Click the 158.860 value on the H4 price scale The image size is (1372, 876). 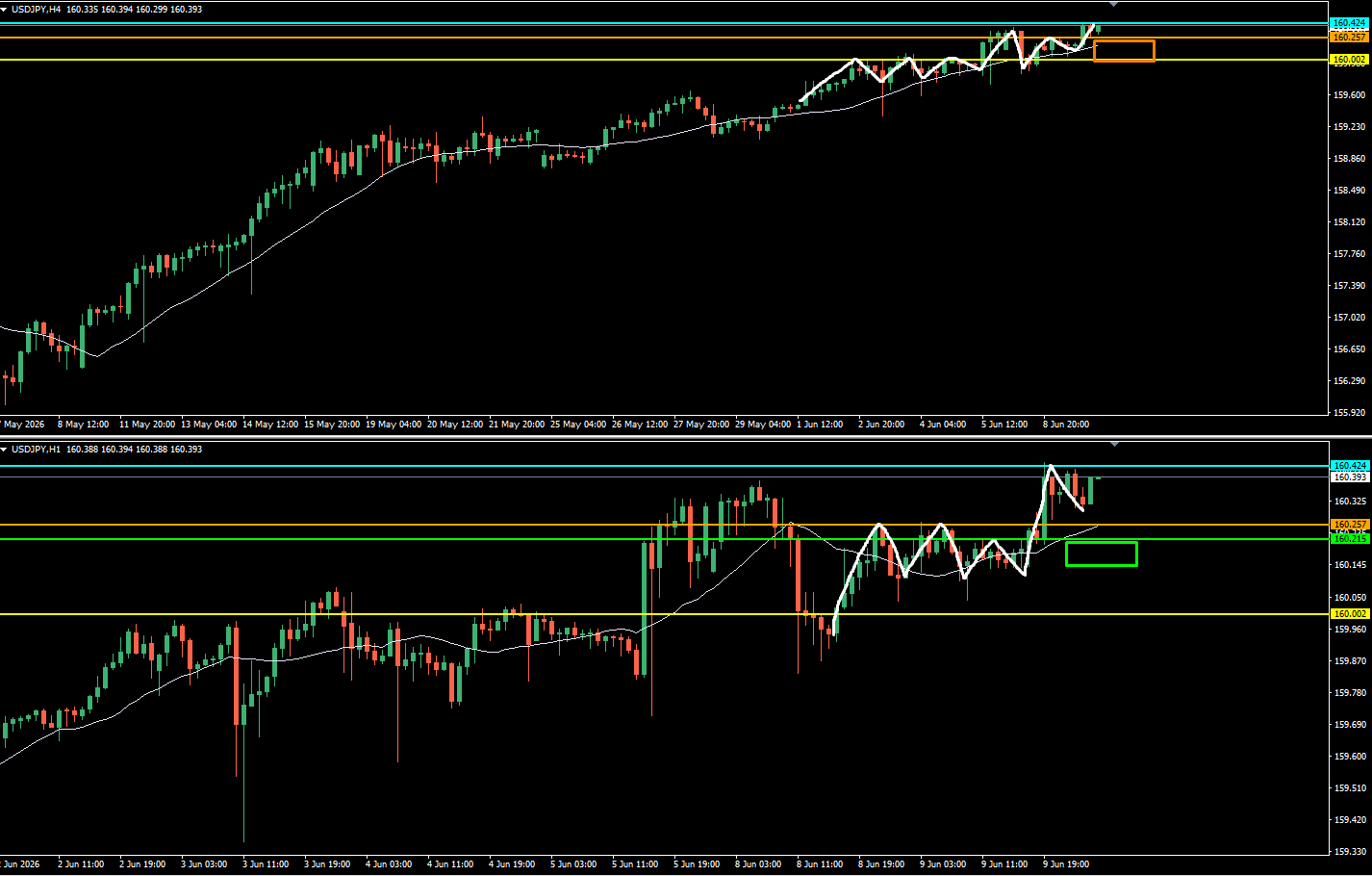[1350, 159]
